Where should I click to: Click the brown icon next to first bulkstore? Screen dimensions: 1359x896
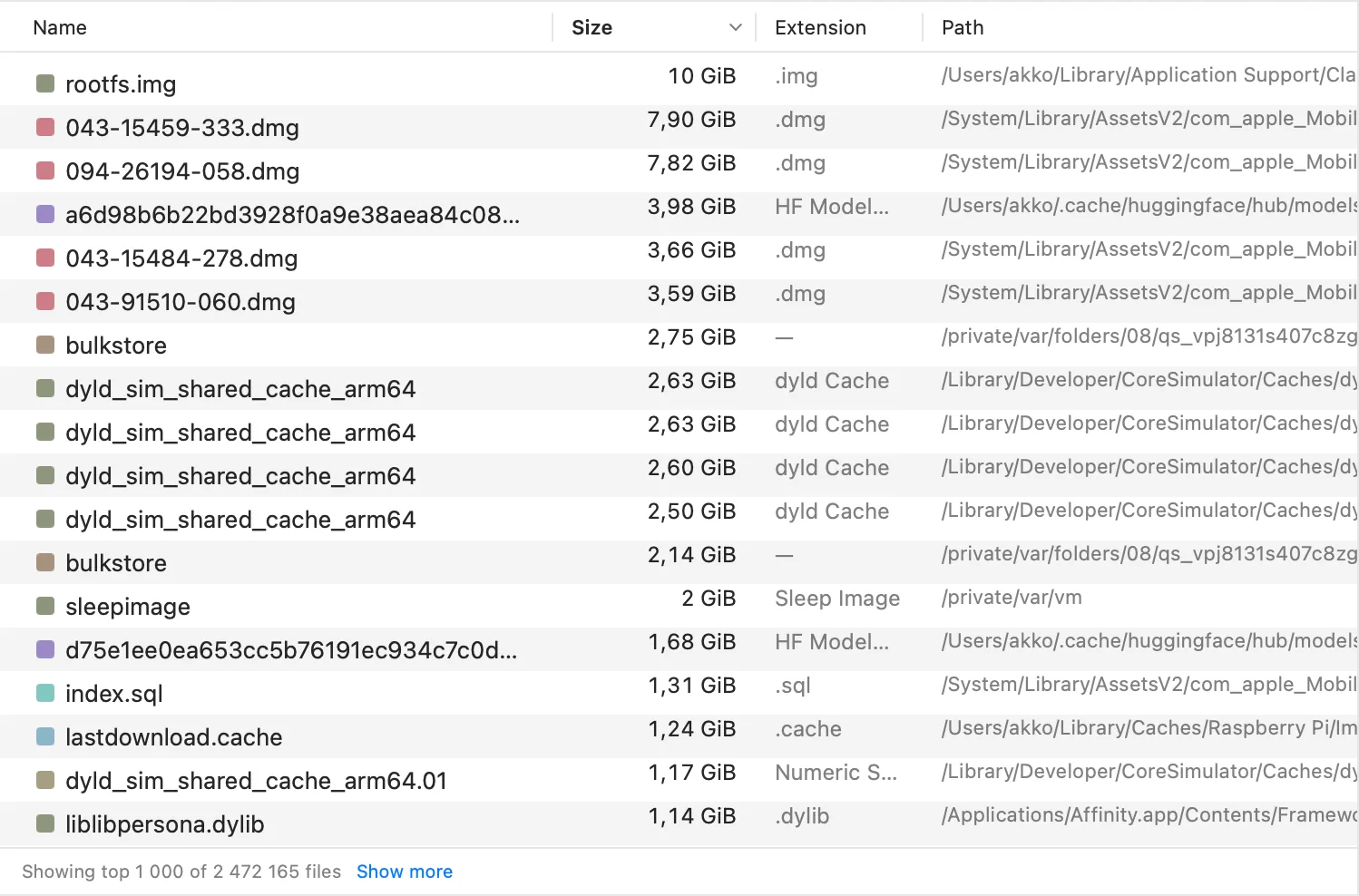[x=45, y=345]
